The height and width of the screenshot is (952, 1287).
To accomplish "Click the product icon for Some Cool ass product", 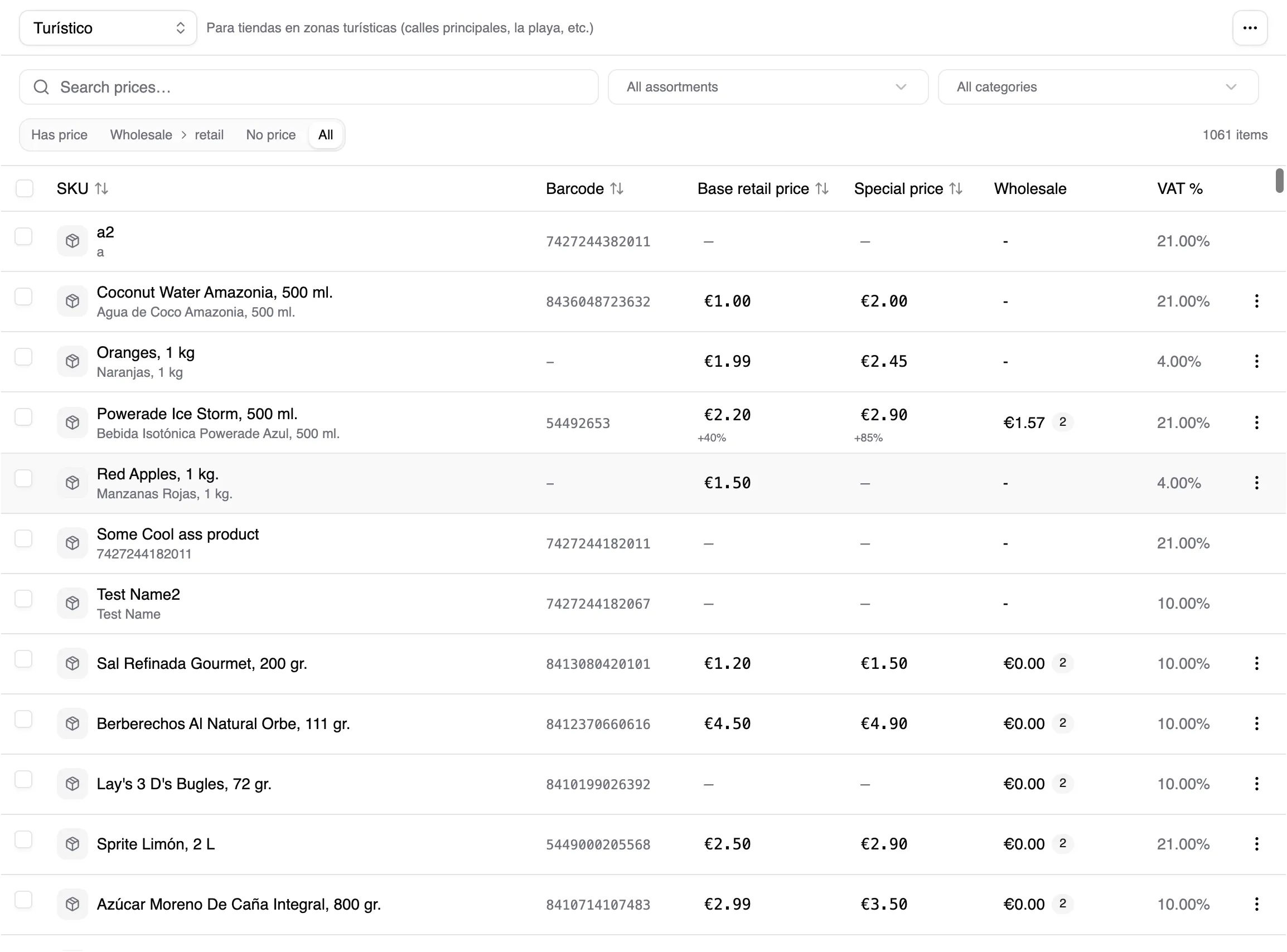I will pos(72,543).
